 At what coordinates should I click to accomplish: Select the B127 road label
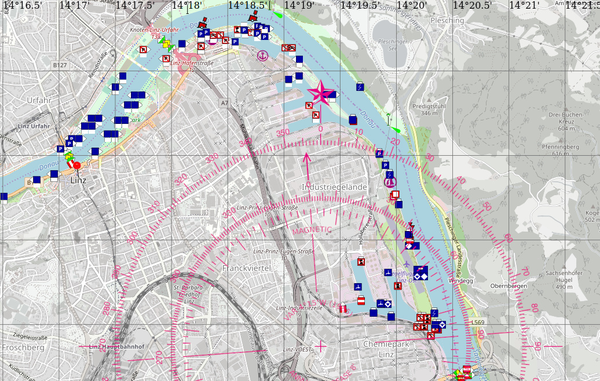click(60, 65)
